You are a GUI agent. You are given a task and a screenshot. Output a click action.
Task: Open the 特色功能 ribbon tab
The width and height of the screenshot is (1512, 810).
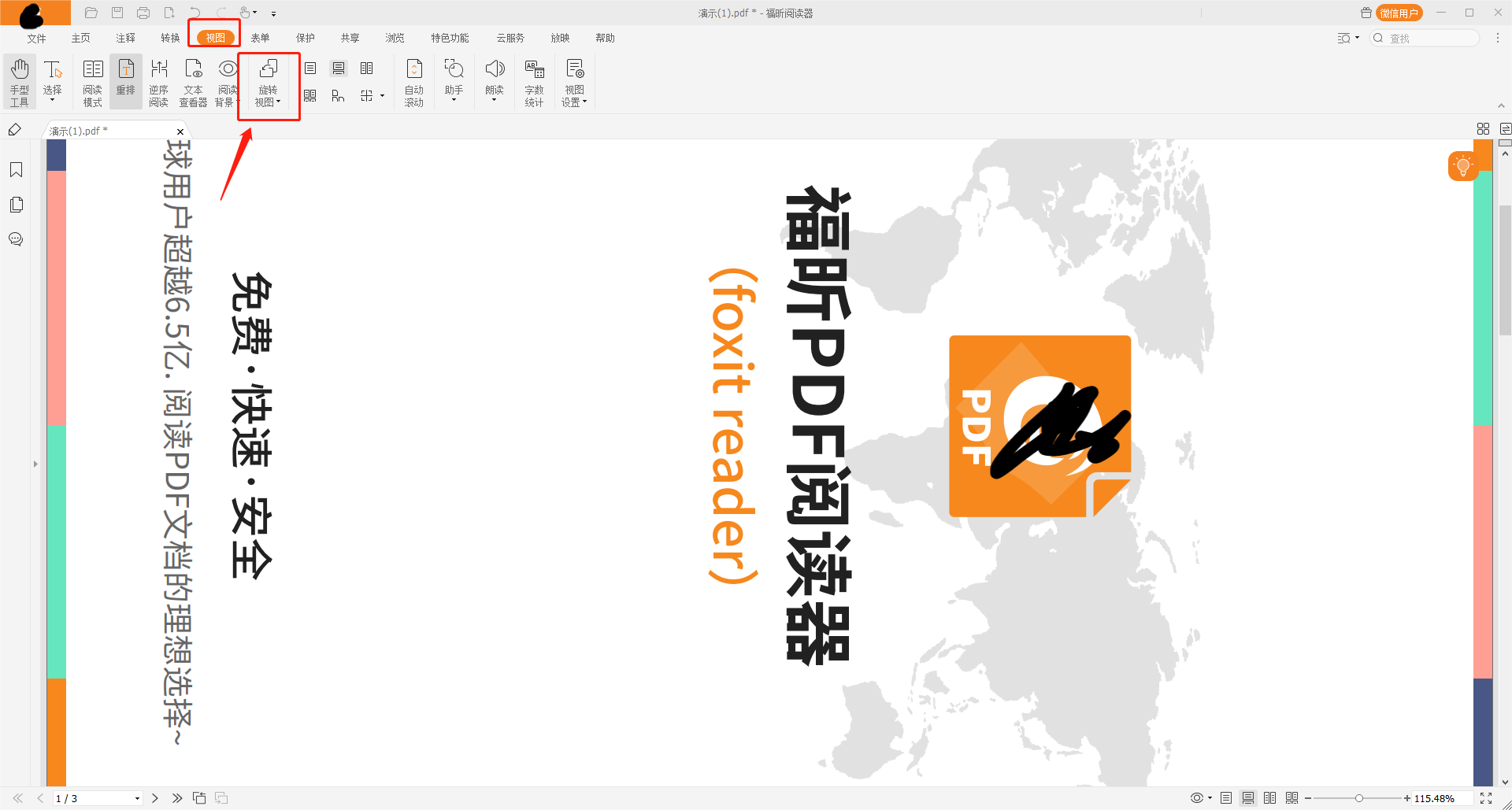pyautogui.click(x=449, y=37)
